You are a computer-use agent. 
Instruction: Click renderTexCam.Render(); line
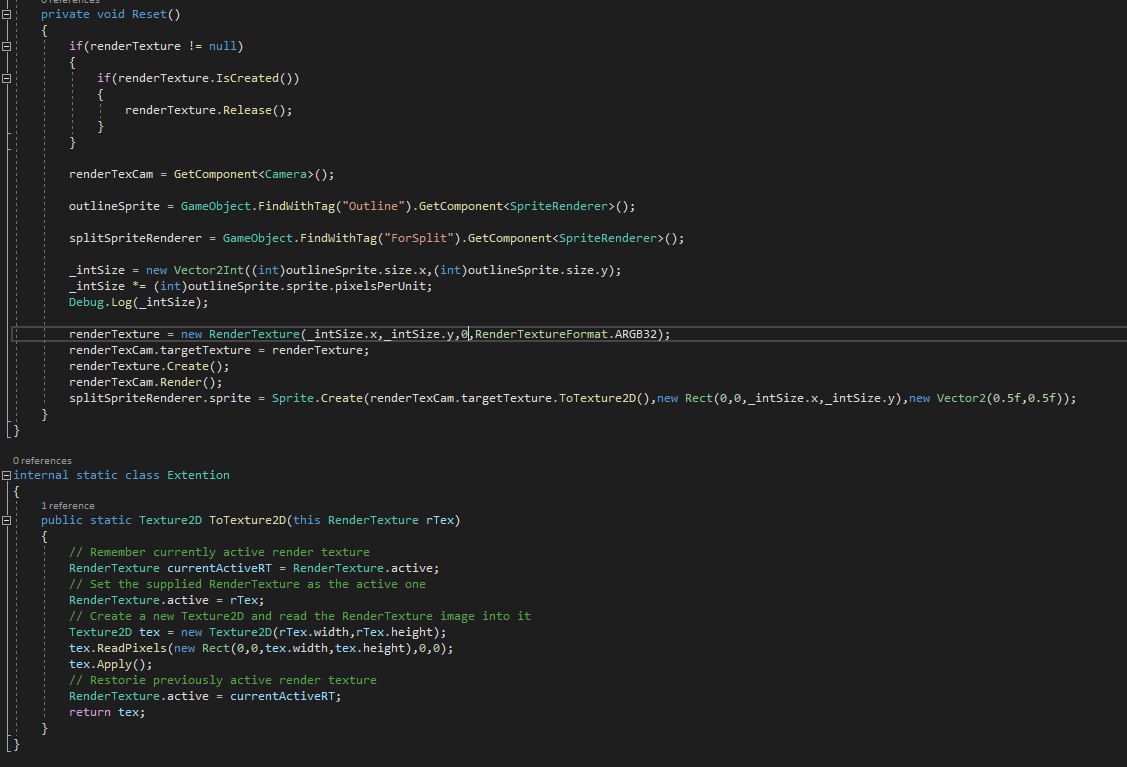click(x=146, y=382)
